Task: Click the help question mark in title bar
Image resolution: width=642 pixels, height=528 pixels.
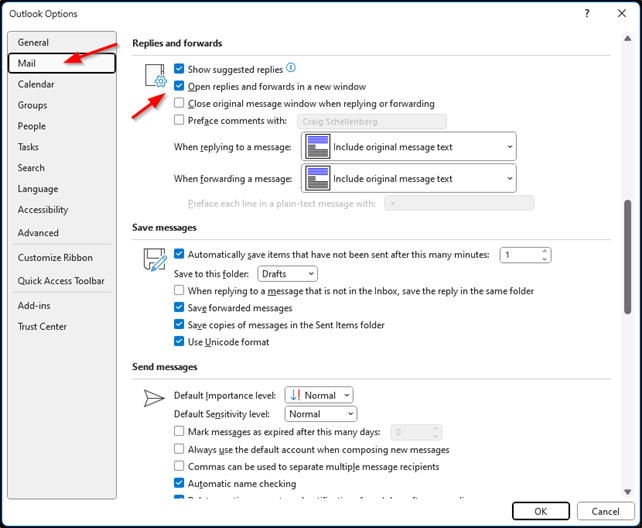Action: (x=584, y=13)
